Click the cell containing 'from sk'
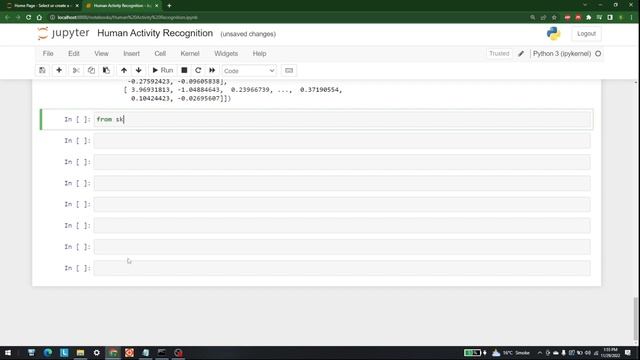The height and width of the screenshot is (360, 640). pos(342,119)
